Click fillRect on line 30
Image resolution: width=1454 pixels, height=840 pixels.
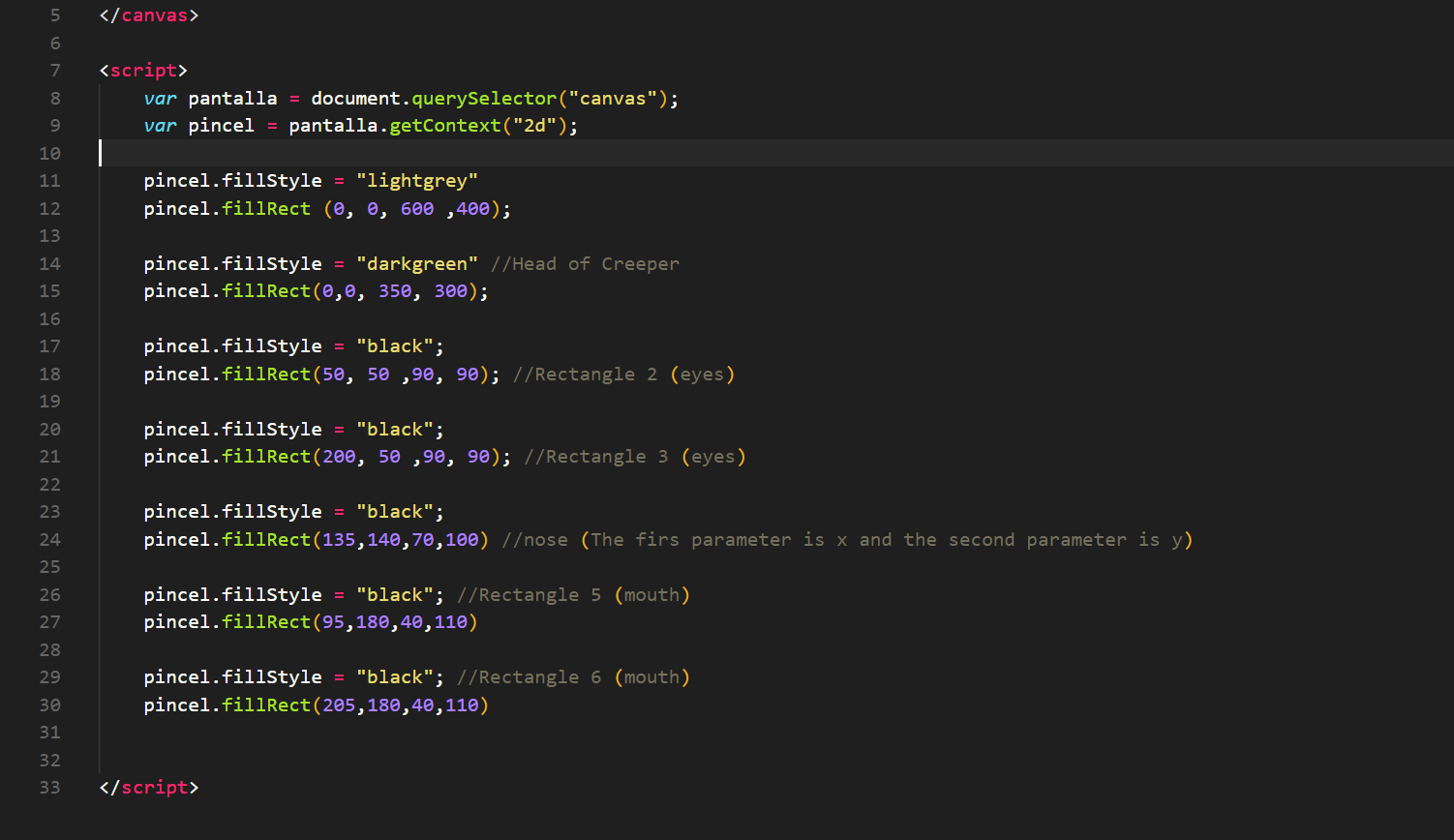[266, 705]
